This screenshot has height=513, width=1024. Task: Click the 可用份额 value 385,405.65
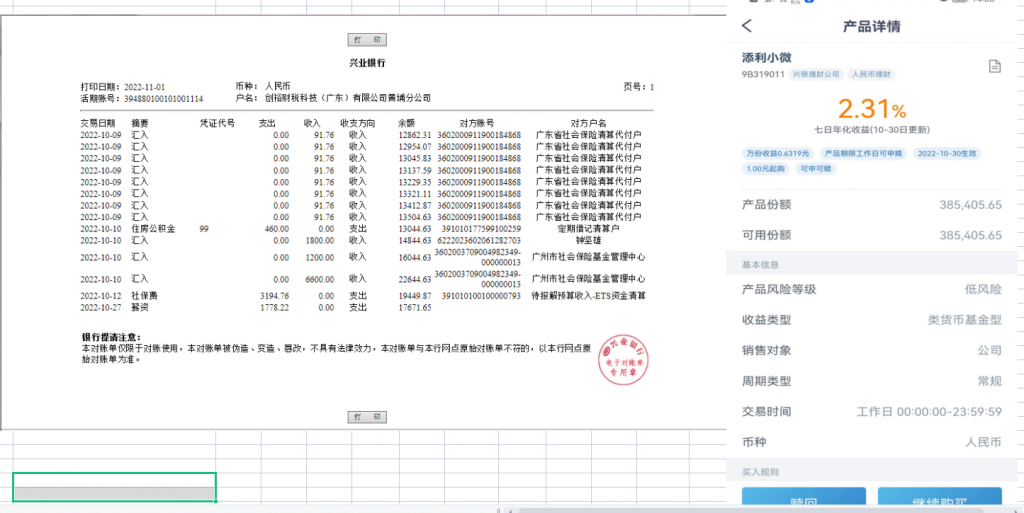click(x=970, y=235)
